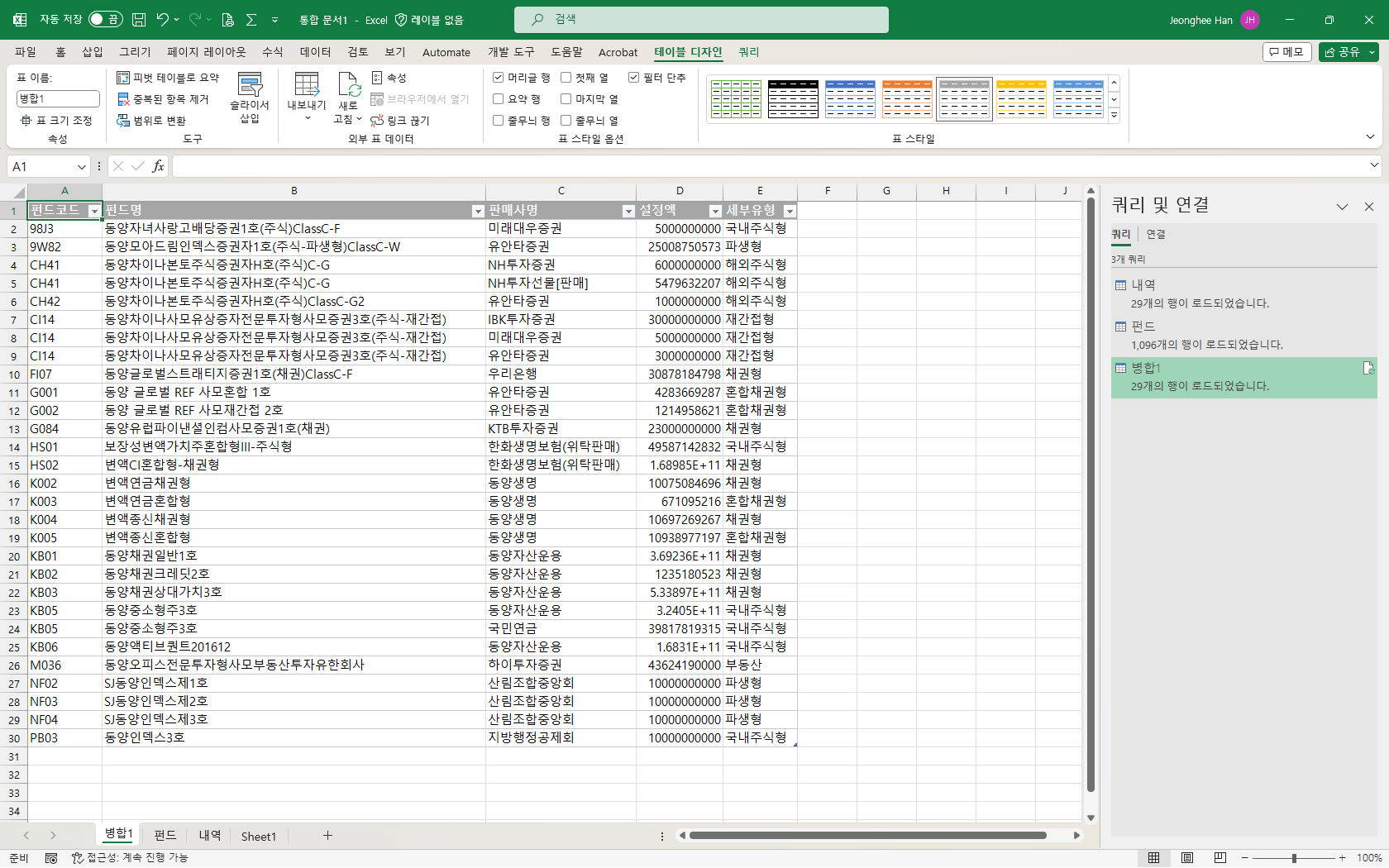Apply the orange table style swatch
Viewport: 1389px width, 868px height.
[907, 99]
